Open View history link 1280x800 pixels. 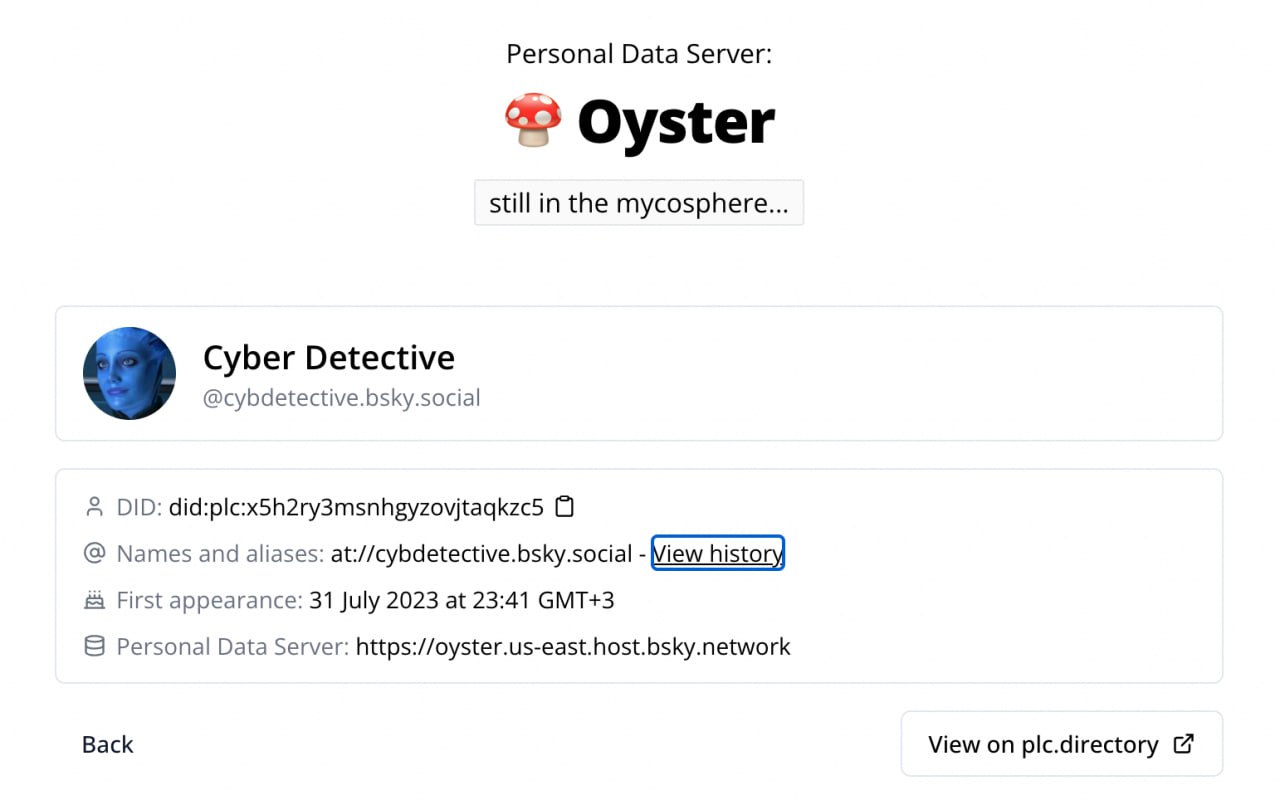(718, 553)
